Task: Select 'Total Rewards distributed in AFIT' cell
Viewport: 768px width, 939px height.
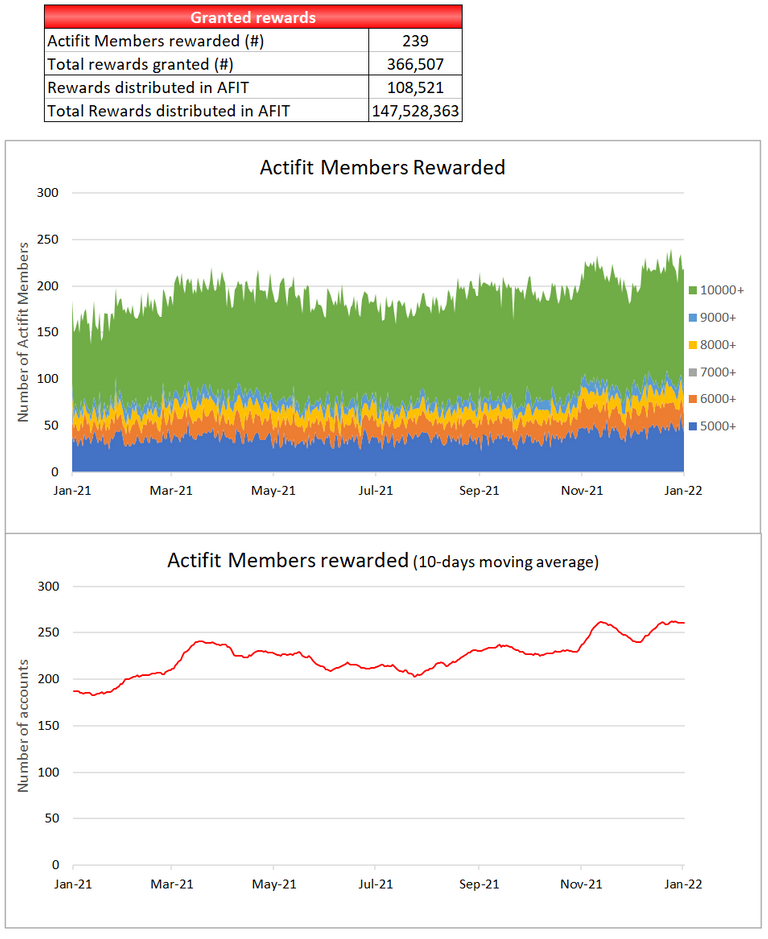Action: [207, 111]
